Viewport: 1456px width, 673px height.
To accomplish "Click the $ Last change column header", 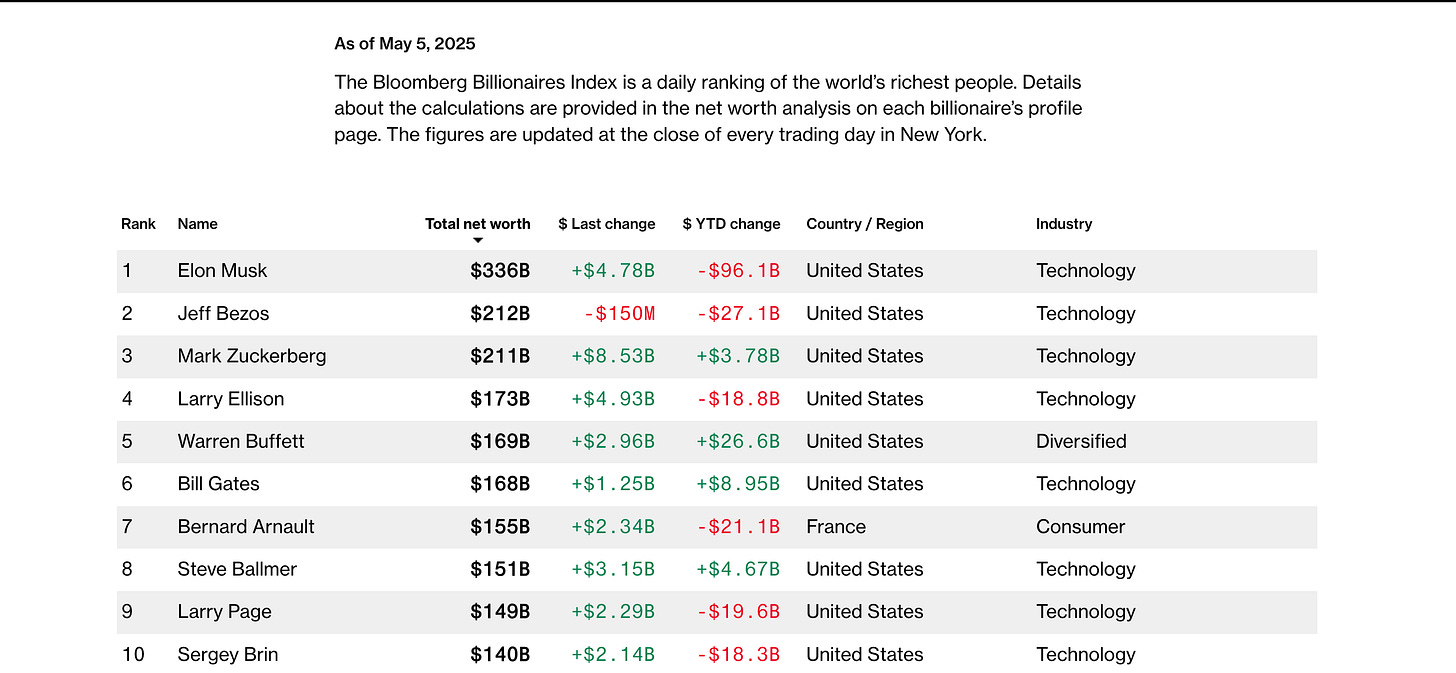I will tap(606, 224).
